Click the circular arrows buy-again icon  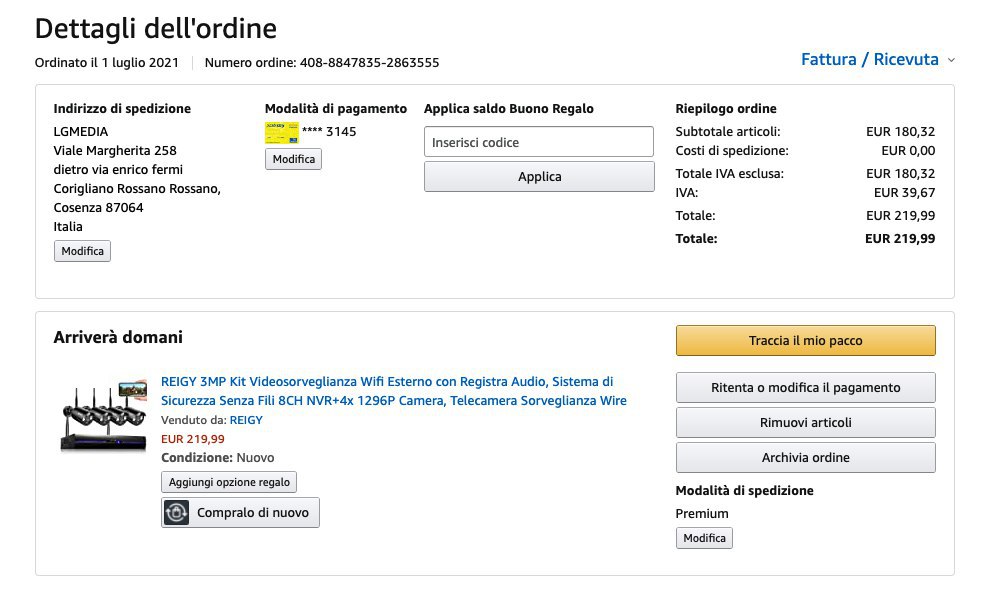coord(177,513)
